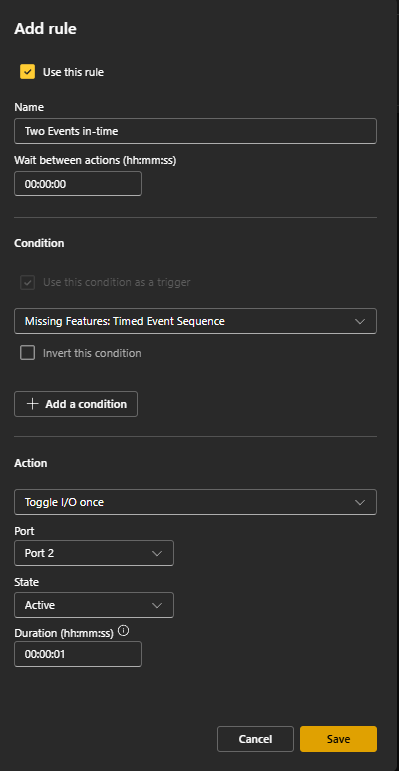Open the Toggle I/O once action dropdown
The height and width of the screenshot is (771, 399).
click(195, 502)
